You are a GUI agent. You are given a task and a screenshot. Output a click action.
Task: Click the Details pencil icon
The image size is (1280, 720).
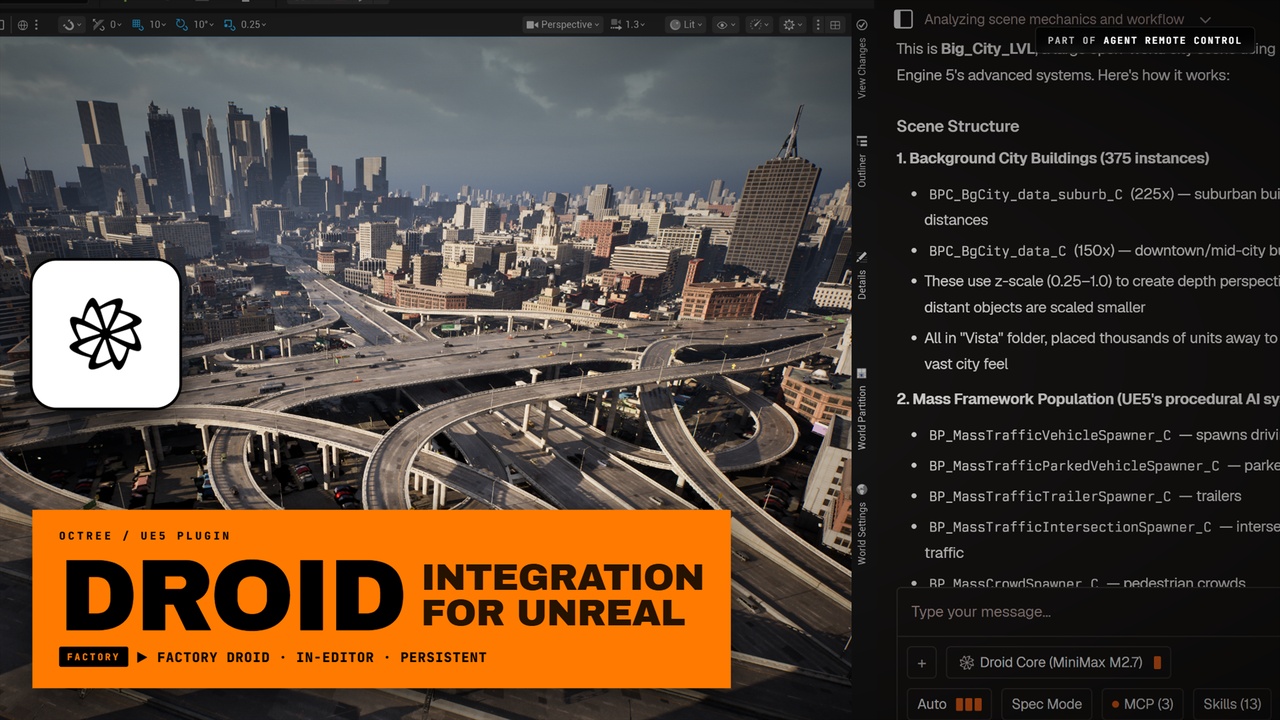pos(862,257)
